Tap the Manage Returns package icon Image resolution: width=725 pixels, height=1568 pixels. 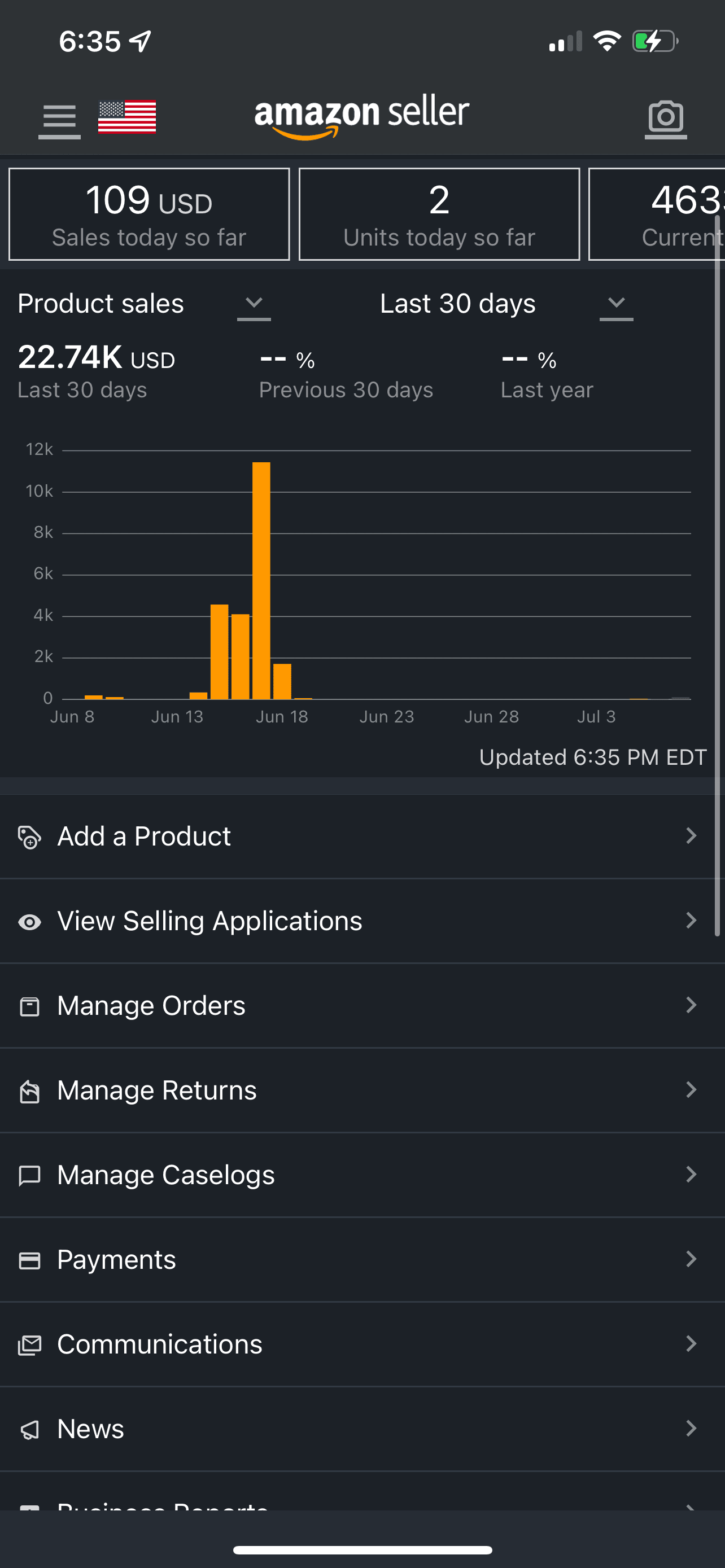[x=29, y=1091]
